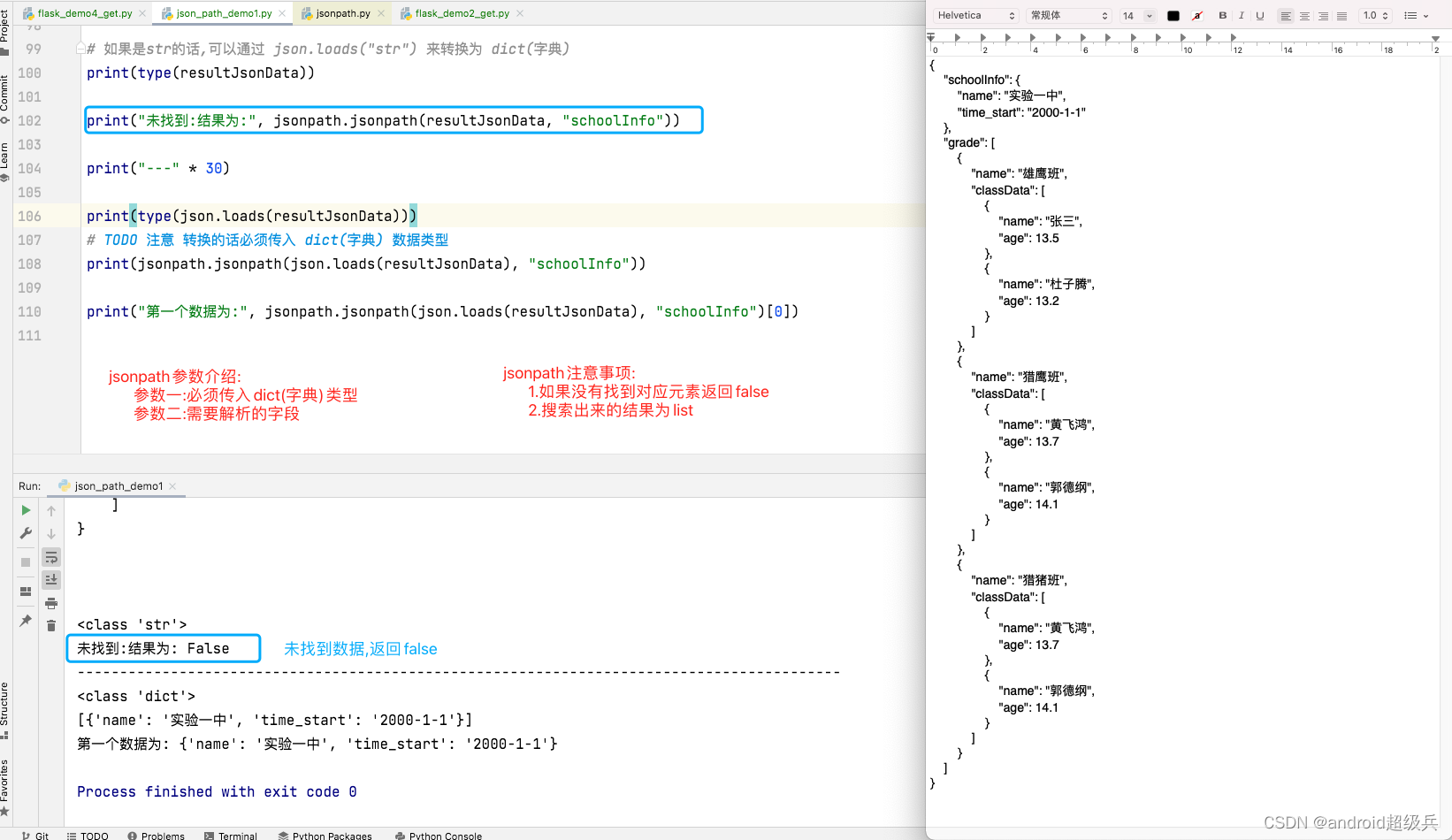The image size is (1452, 840).
Task: Restore layout icon in Run panel
Action: coord(26,592)
